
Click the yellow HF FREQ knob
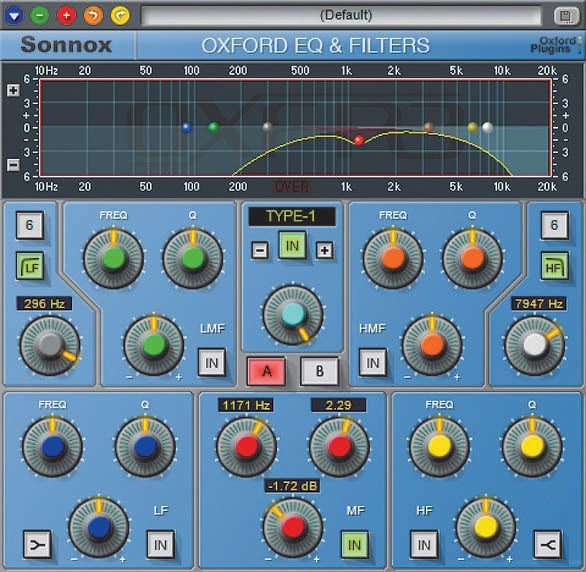pyautogui.click(x=440, y=447)
